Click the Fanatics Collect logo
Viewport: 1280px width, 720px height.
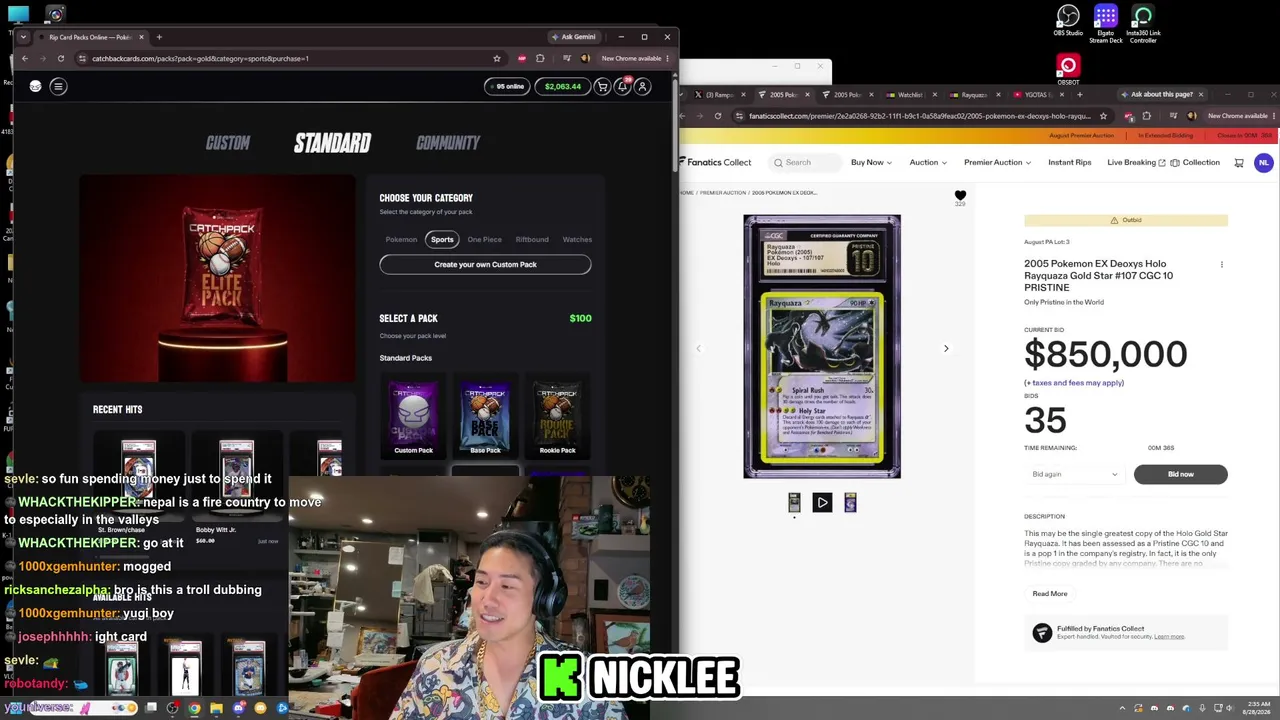tap(715, 162)
